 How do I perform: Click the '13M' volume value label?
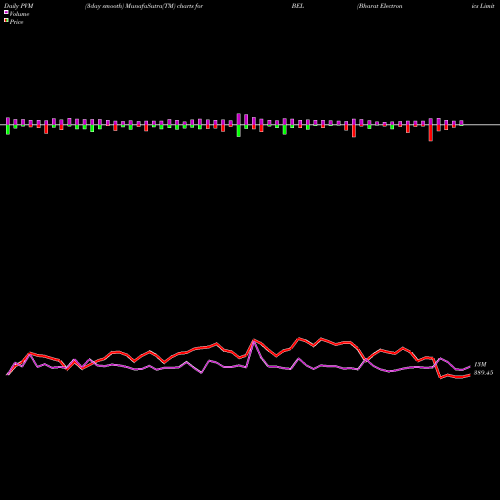pyautogui.click(x=480, y=364)
